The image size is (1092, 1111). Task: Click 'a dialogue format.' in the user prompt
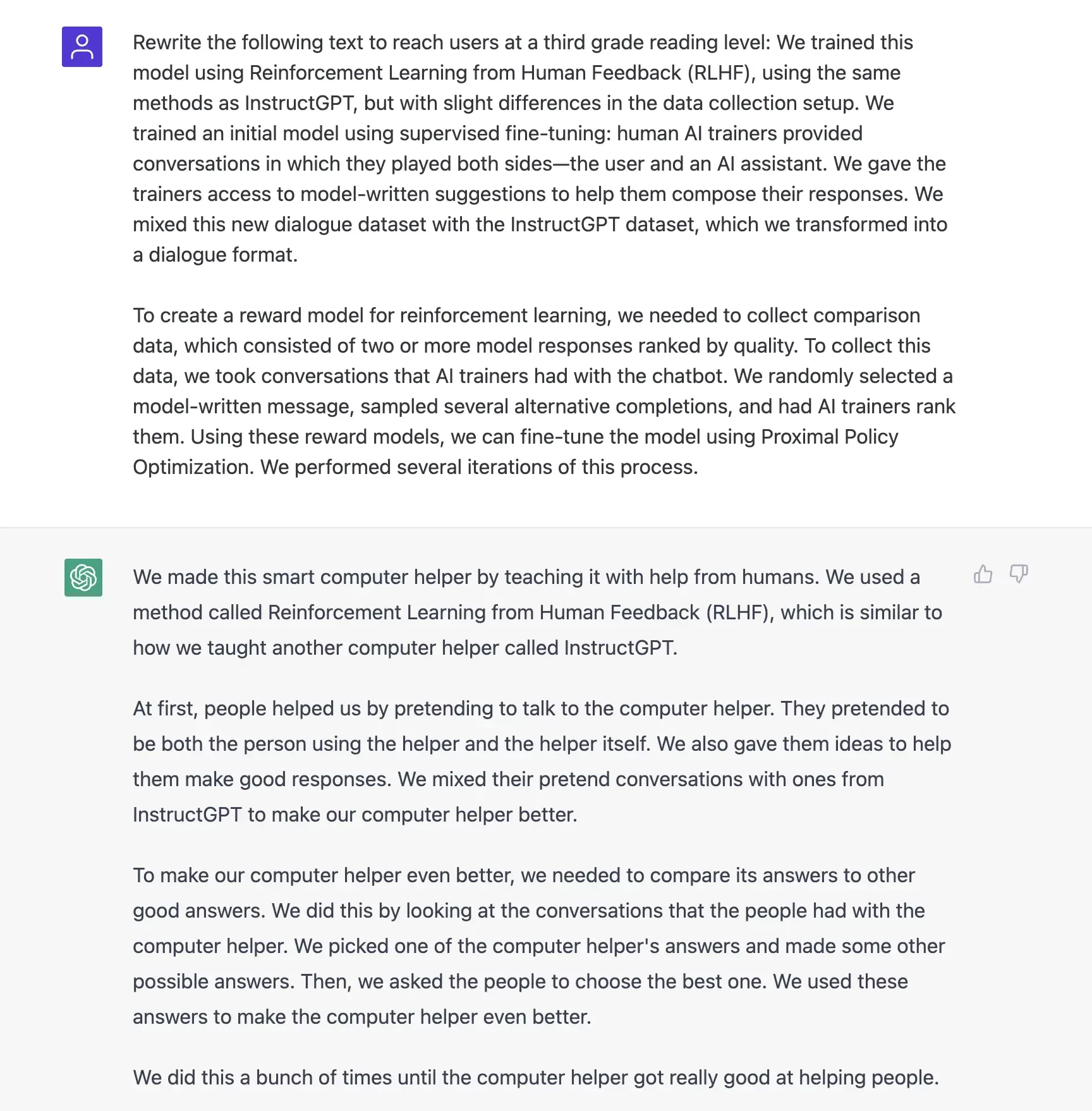click(x=215, y=255)
